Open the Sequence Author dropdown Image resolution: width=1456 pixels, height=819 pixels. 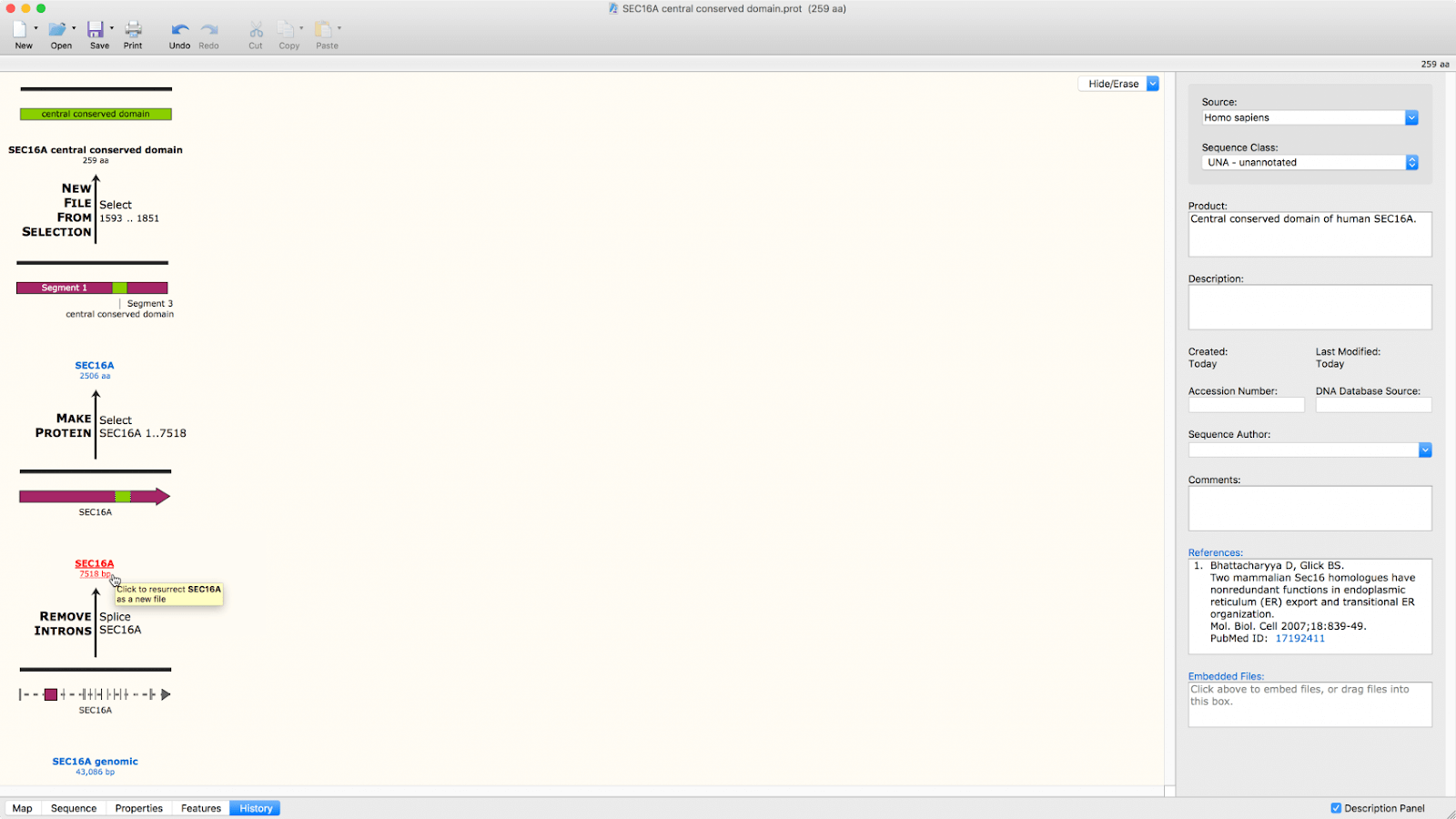[x=1424, y=450]
